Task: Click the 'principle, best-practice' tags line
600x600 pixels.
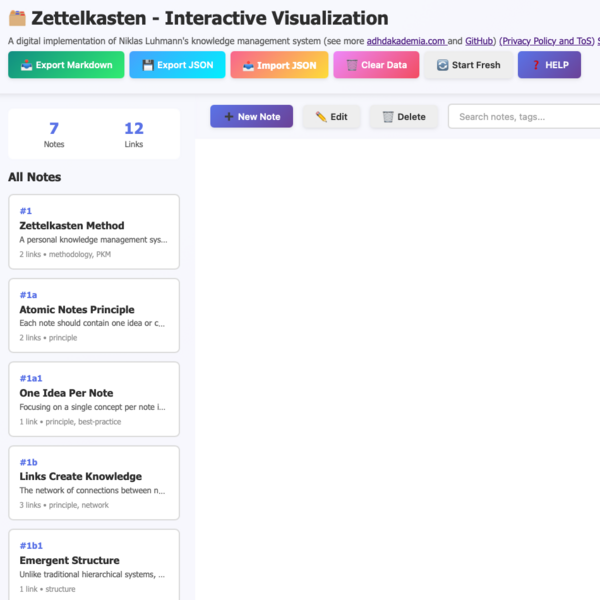Action: click(83, 422)
